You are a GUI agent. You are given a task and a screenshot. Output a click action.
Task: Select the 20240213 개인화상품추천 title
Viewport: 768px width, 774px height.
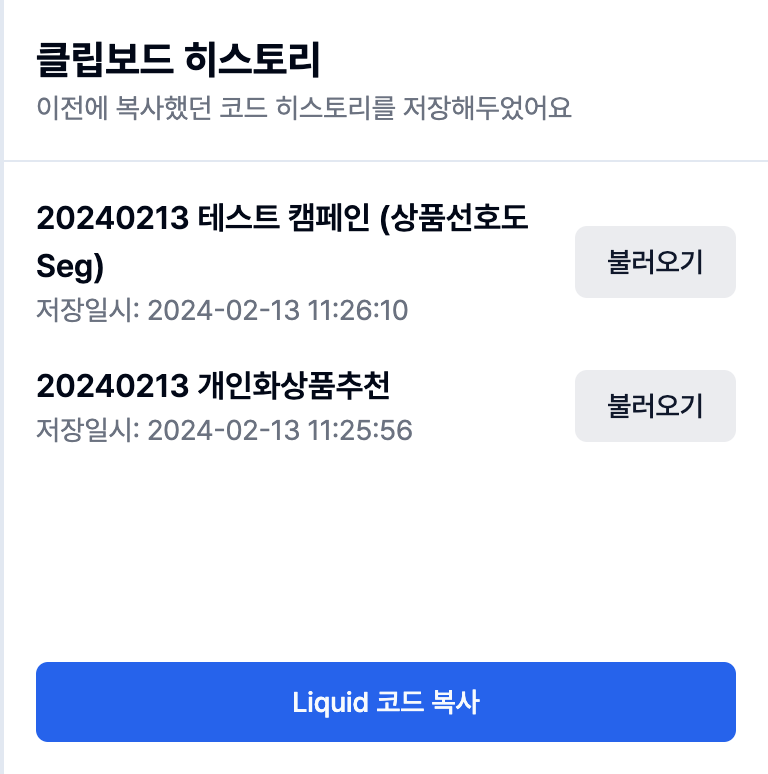click(212, 385)
